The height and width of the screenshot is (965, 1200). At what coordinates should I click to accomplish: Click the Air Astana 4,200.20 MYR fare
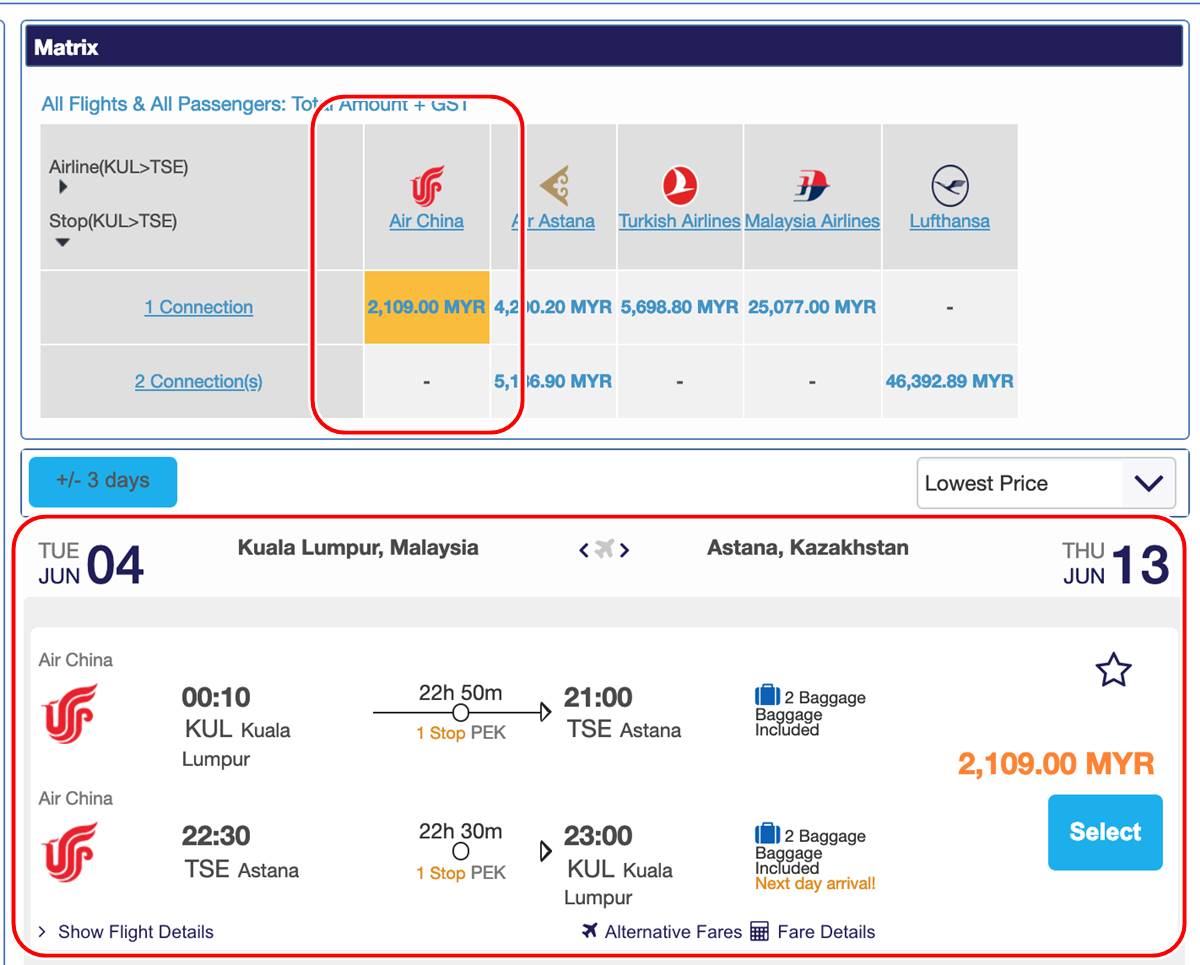click(553, 307)
